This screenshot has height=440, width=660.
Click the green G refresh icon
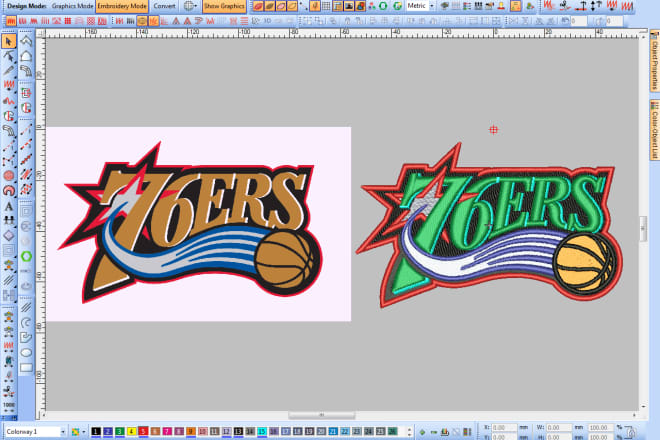(397, 6)
